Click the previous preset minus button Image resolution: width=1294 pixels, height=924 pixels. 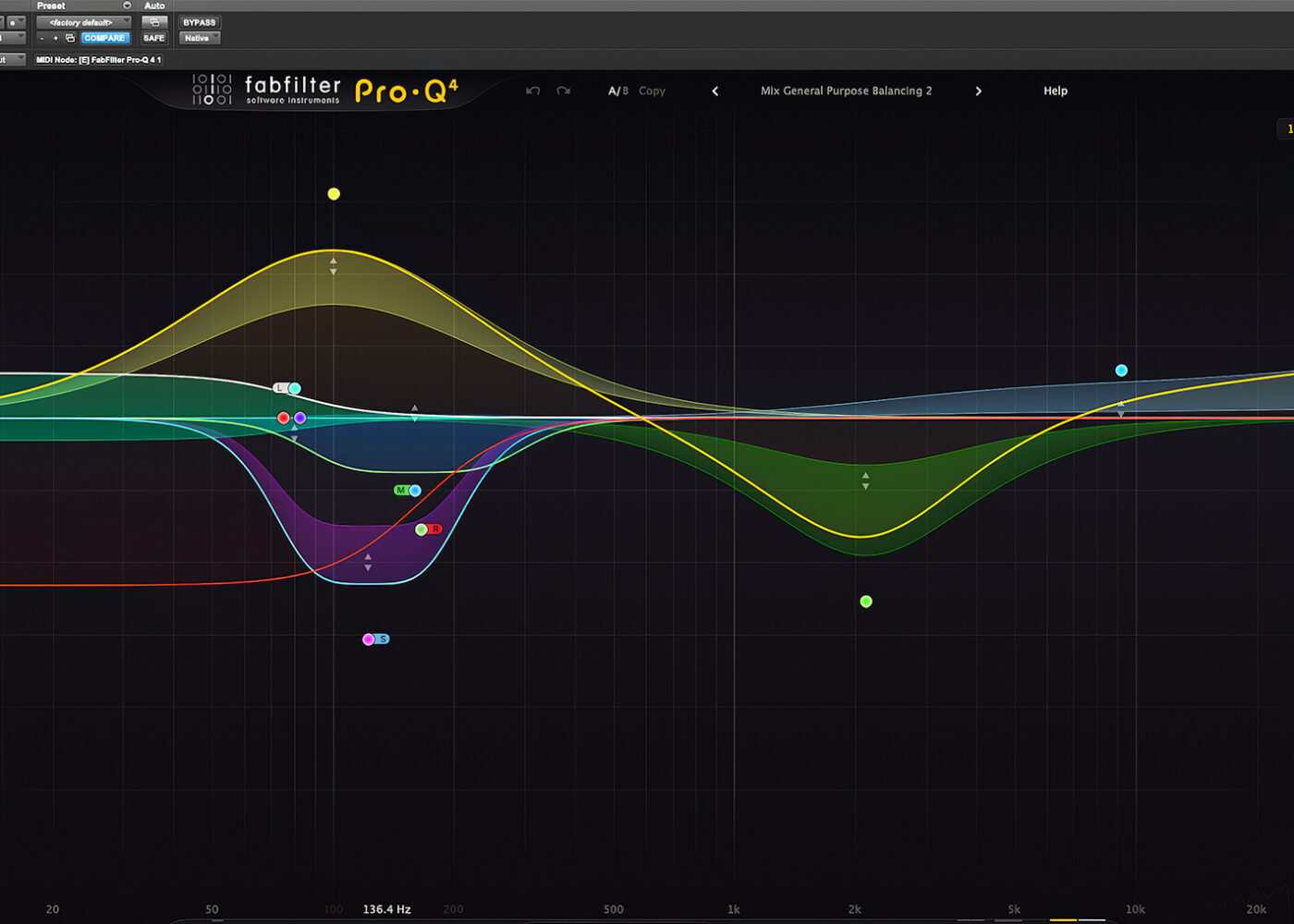coord(43,38)
